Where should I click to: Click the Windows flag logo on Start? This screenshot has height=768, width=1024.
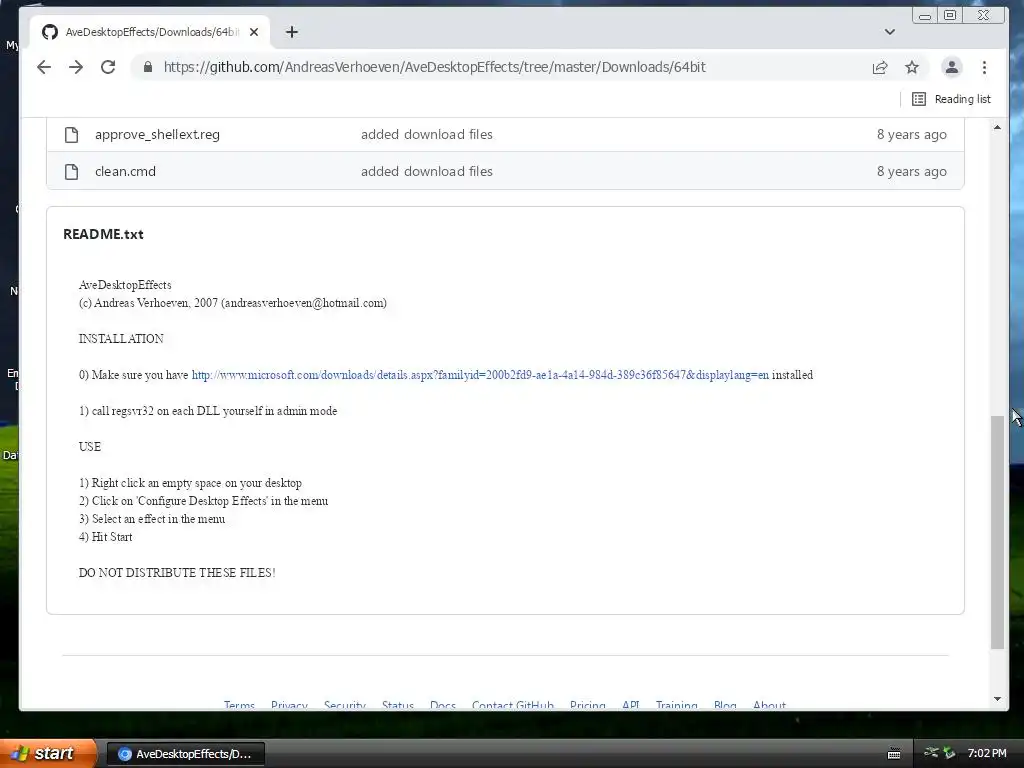coord(20,753)
